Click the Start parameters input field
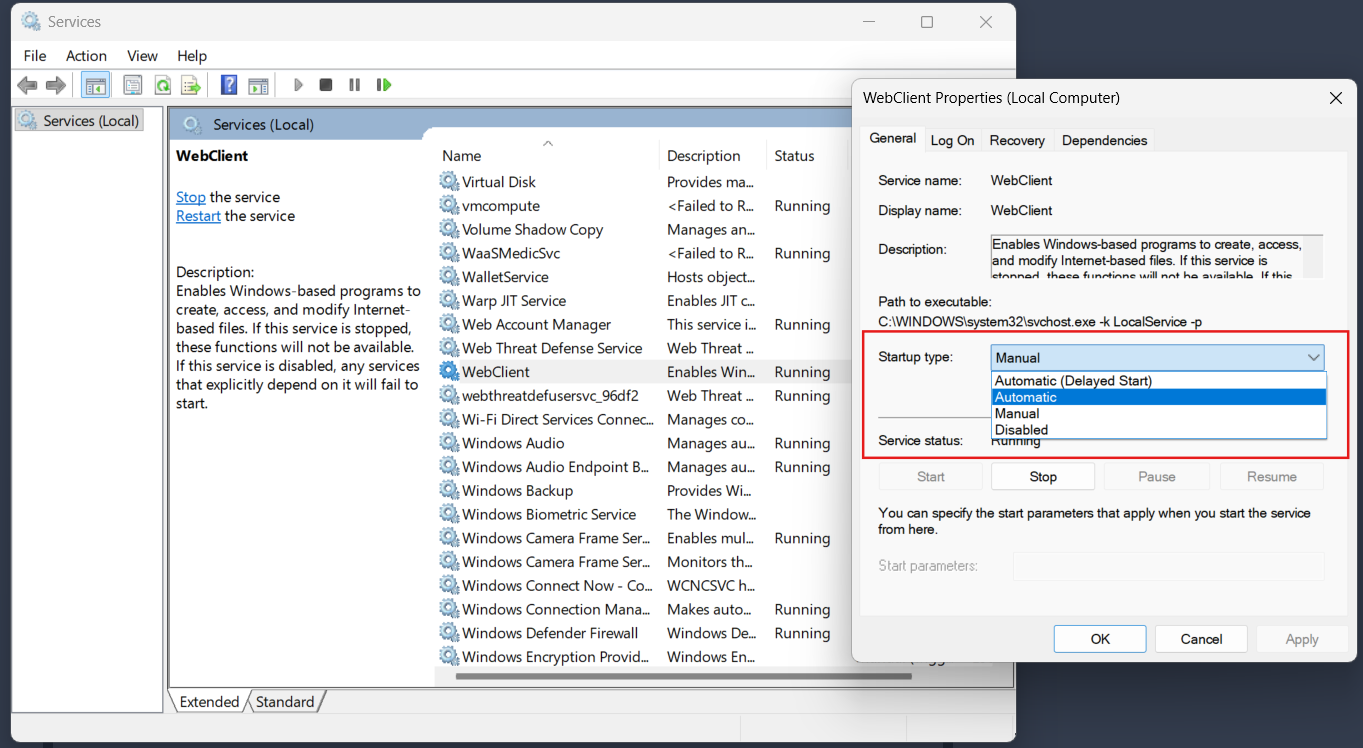 coord(1169,566)
